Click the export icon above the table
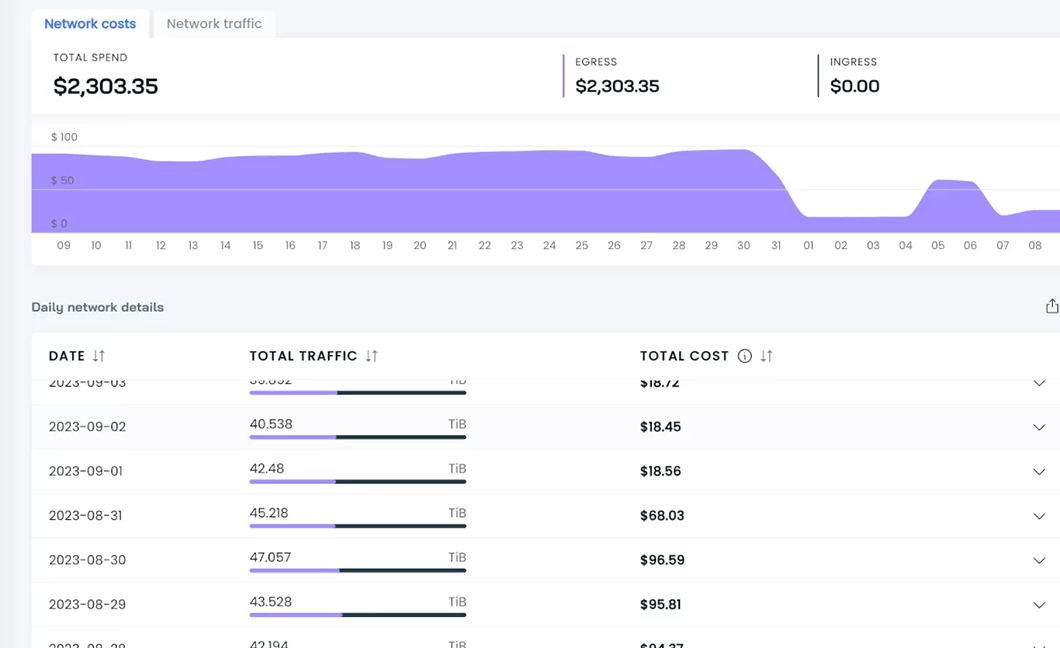 pos(1051,307)
